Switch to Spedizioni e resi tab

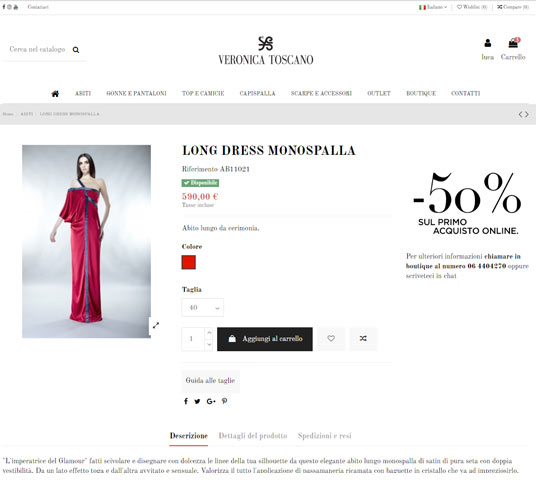tap(324, 436)
